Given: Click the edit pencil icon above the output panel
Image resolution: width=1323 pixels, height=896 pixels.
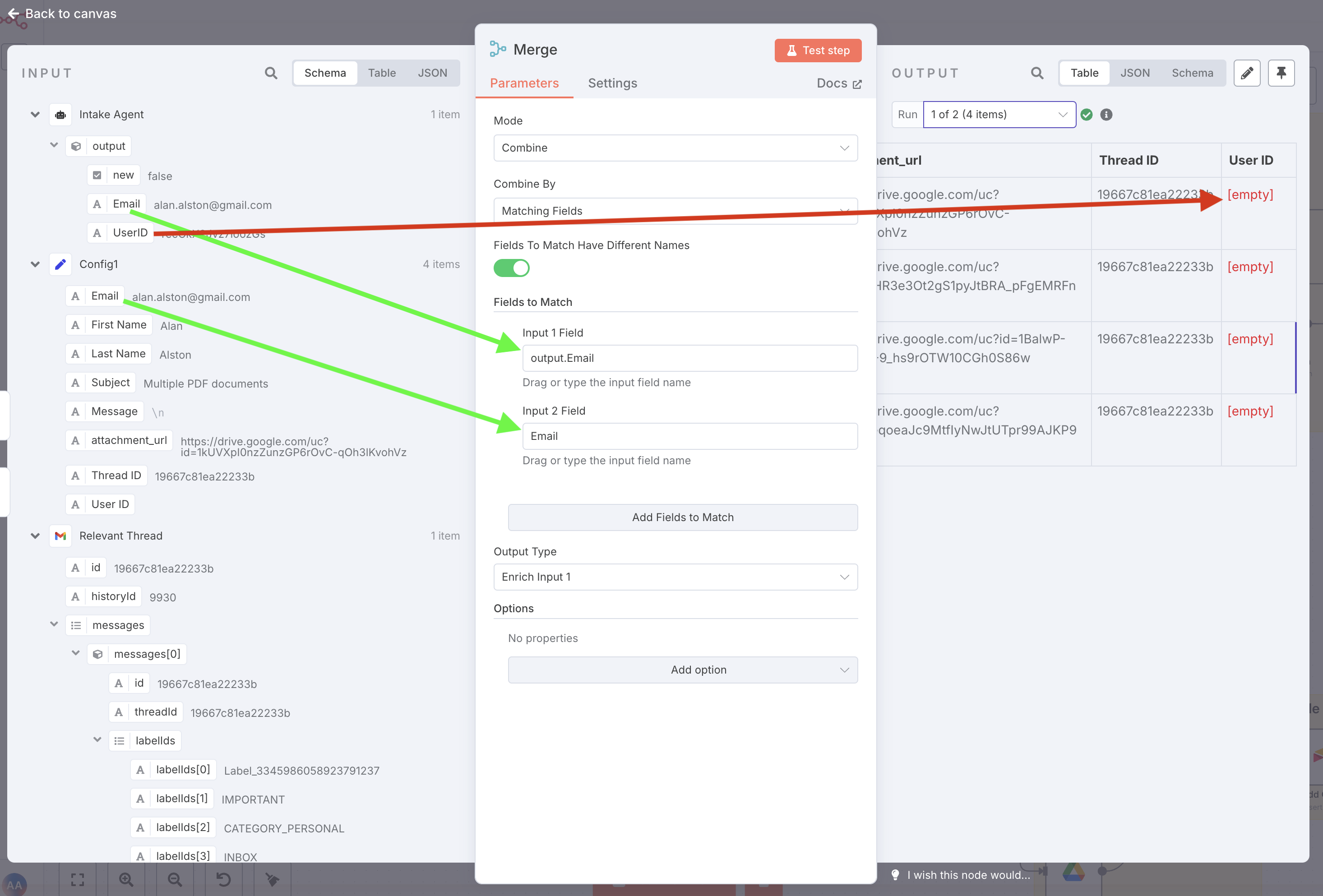Looking at the screenshot, I should (x=1247, y=73).
